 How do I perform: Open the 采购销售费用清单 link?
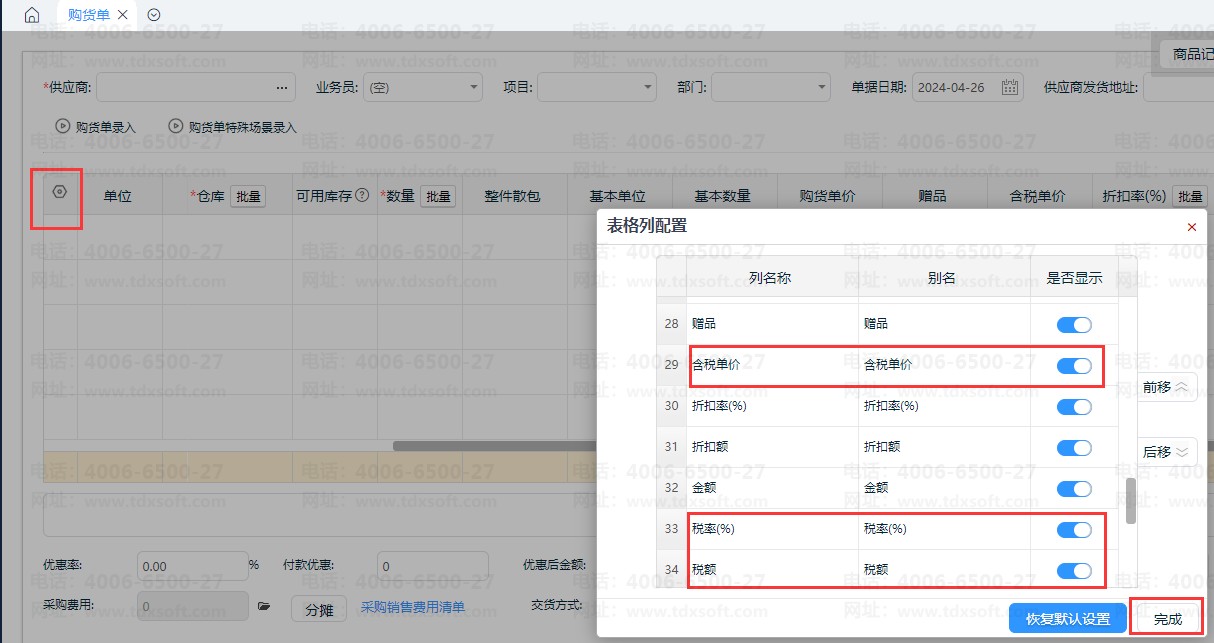pos(412,607)
